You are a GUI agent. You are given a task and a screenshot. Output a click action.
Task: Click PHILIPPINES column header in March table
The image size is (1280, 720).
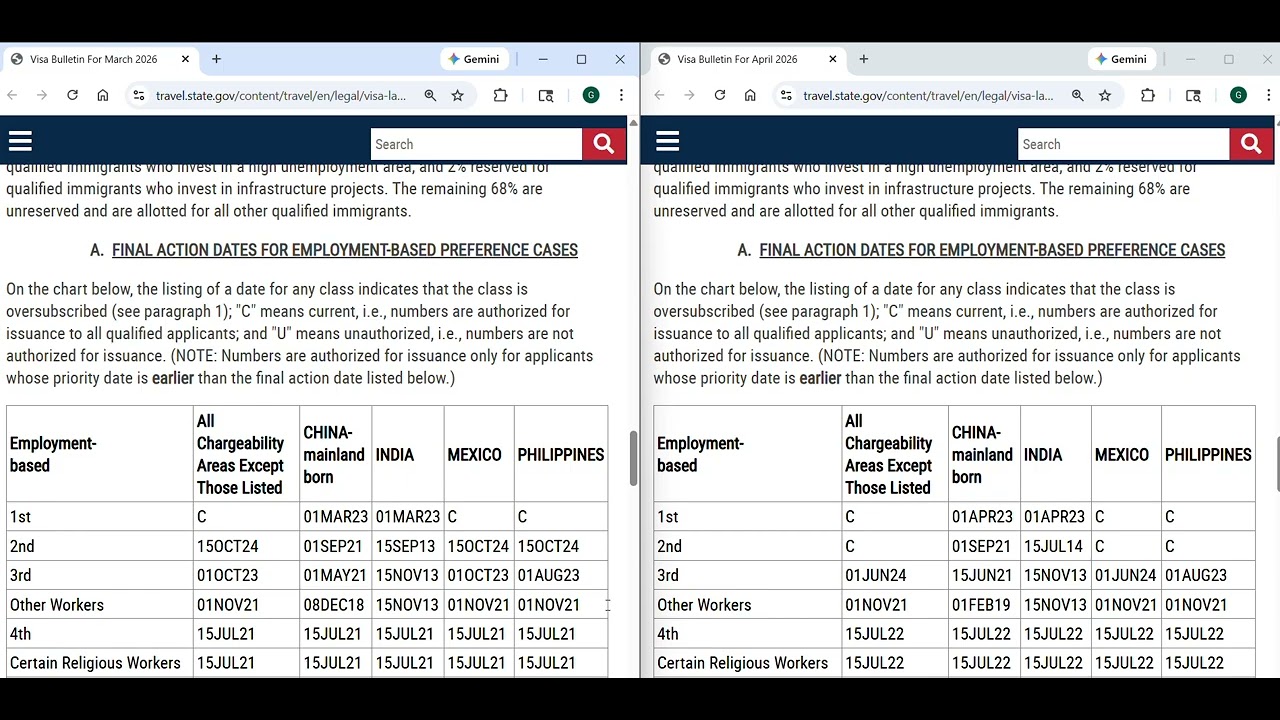coord(560,454)
